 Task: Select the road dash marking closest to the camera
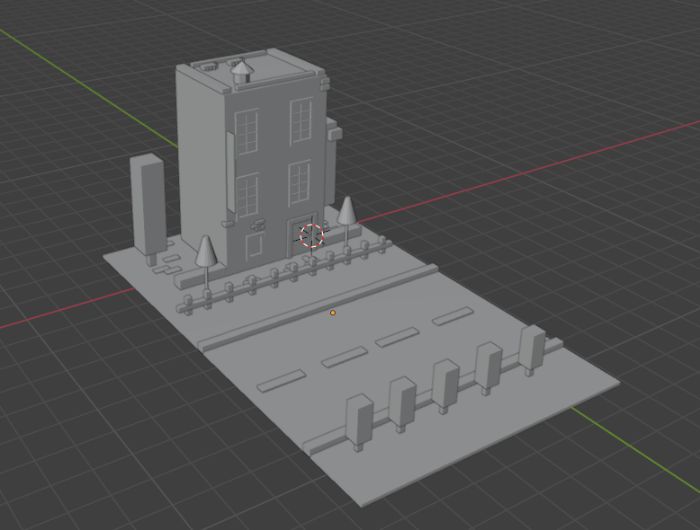pyautogui.click(x=282, y=380)
